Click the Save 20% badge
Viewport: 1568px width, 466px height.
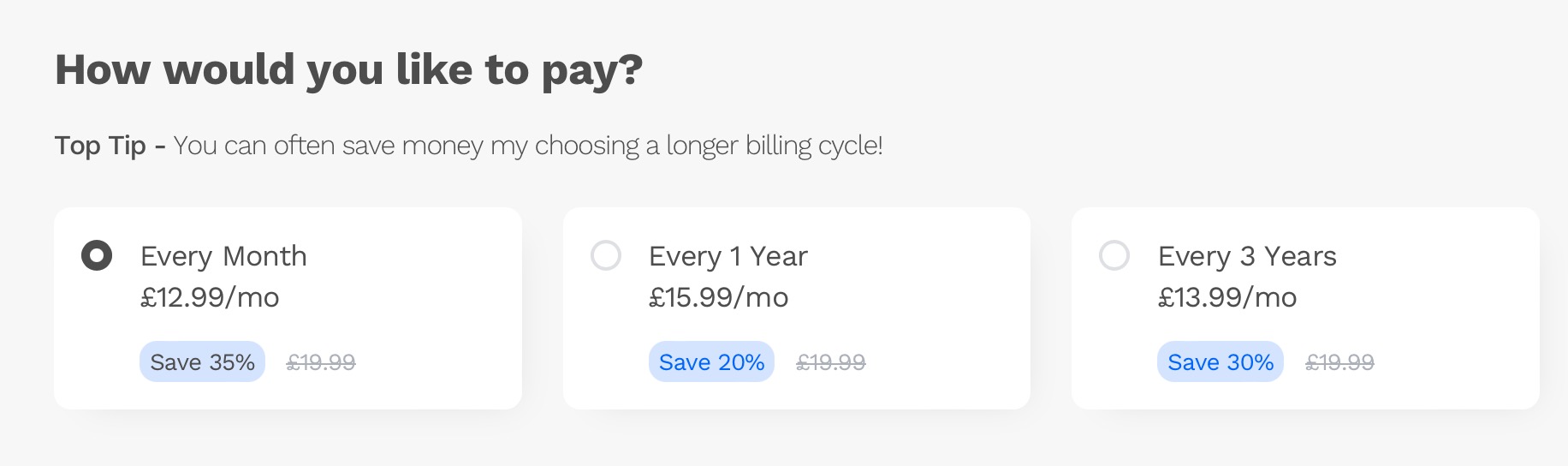[711, 362]
